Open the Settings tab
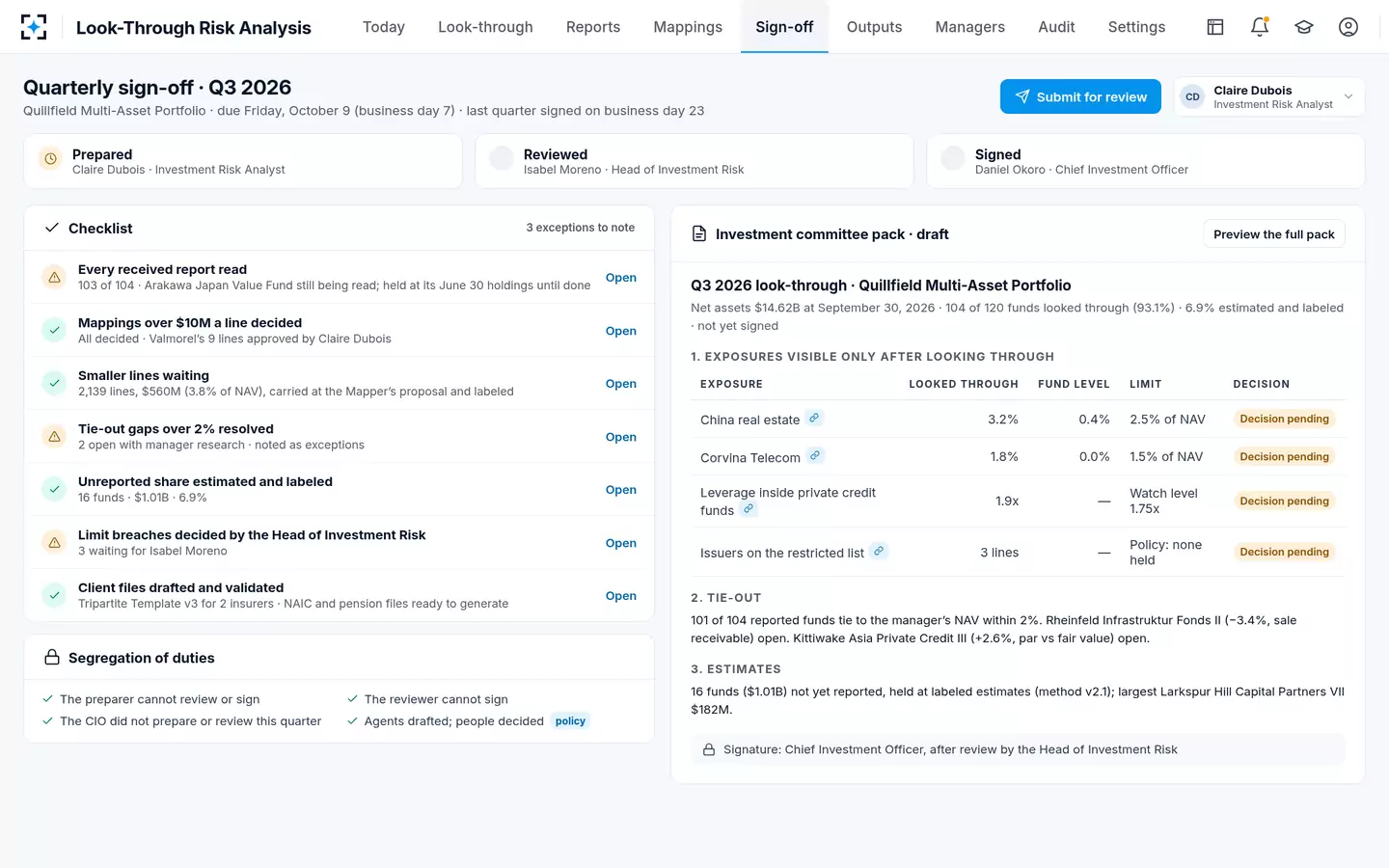The image size is (1389, 868). (x=1136, y=27)
